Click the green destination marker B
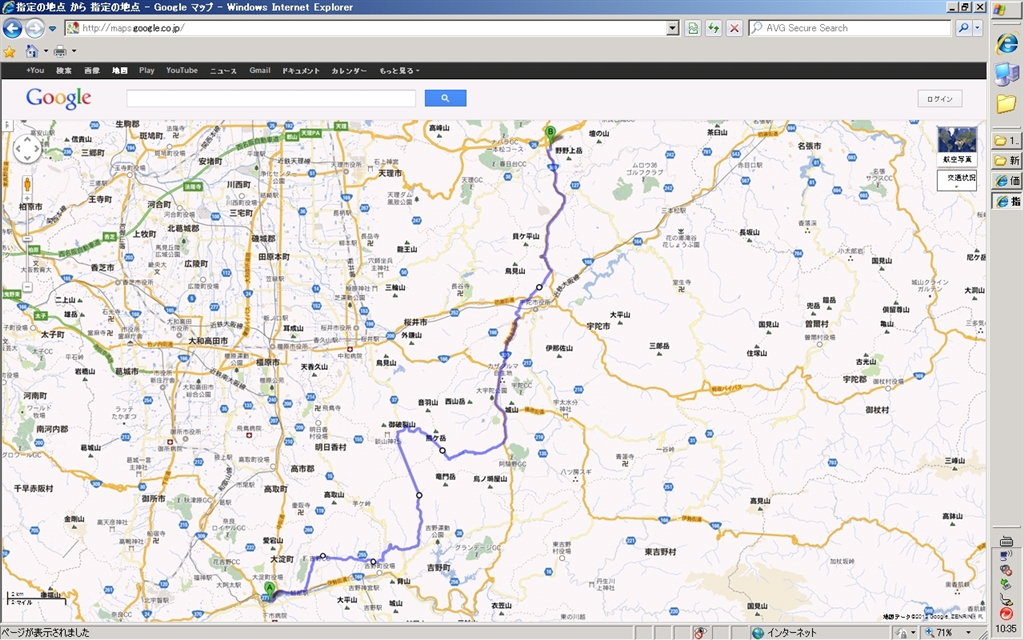Viewport: 1024px width, 640px height. point(551,135)
